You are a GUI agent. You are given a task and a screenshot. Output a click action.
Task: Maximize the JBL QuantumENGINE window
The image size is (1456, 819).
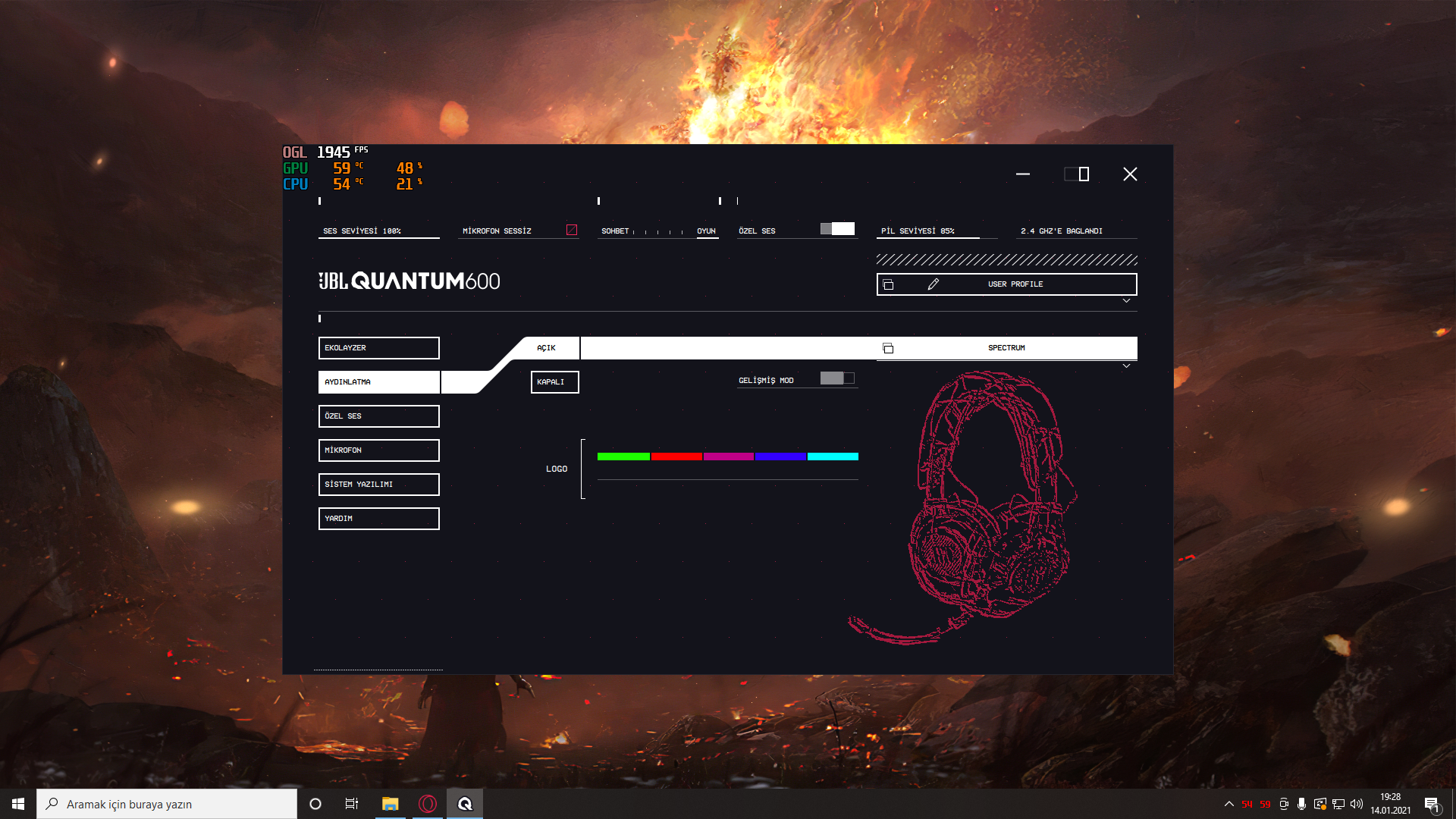[x=1077, y=174]
